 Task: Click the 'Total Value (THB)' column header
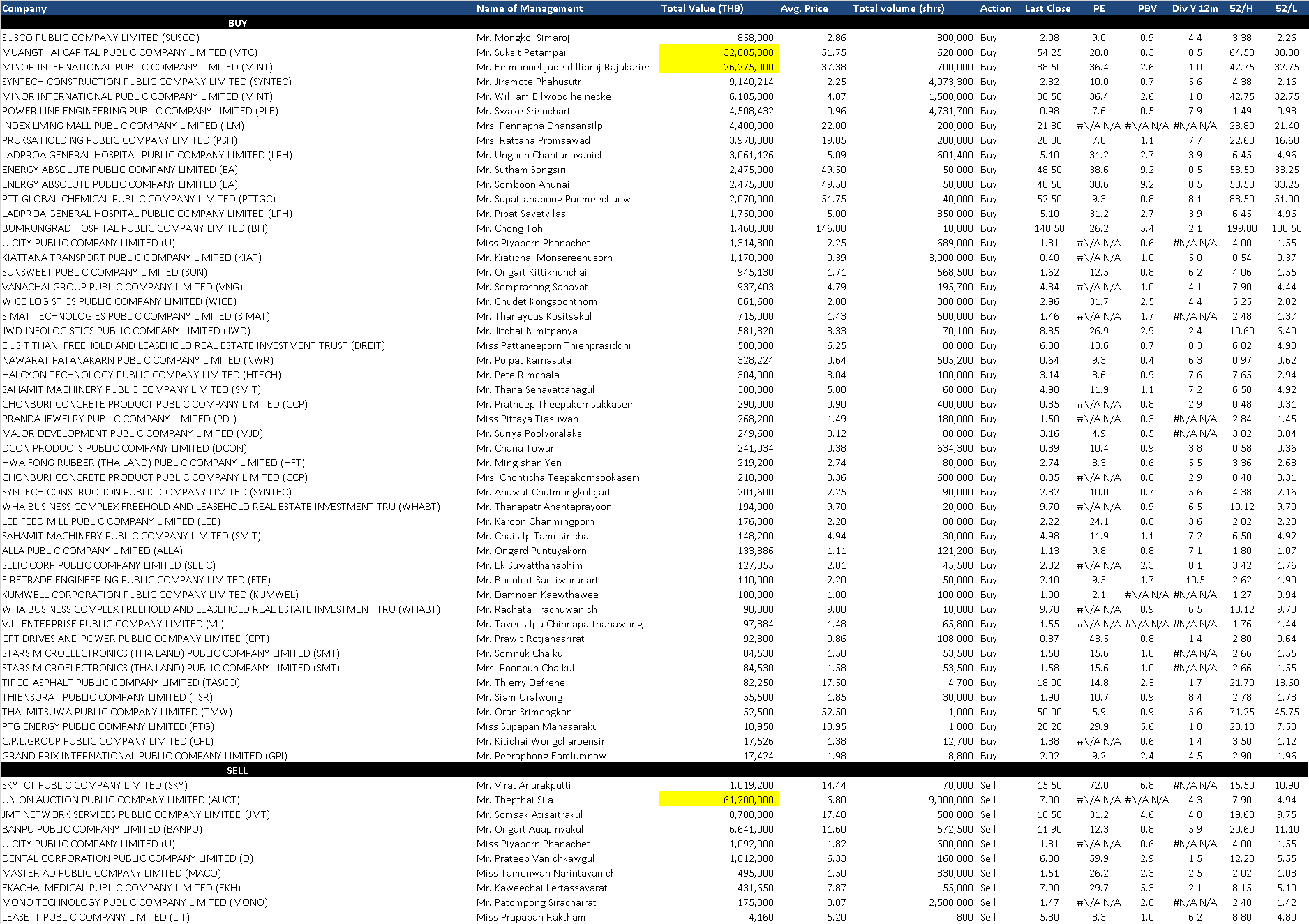click(702, 8)
